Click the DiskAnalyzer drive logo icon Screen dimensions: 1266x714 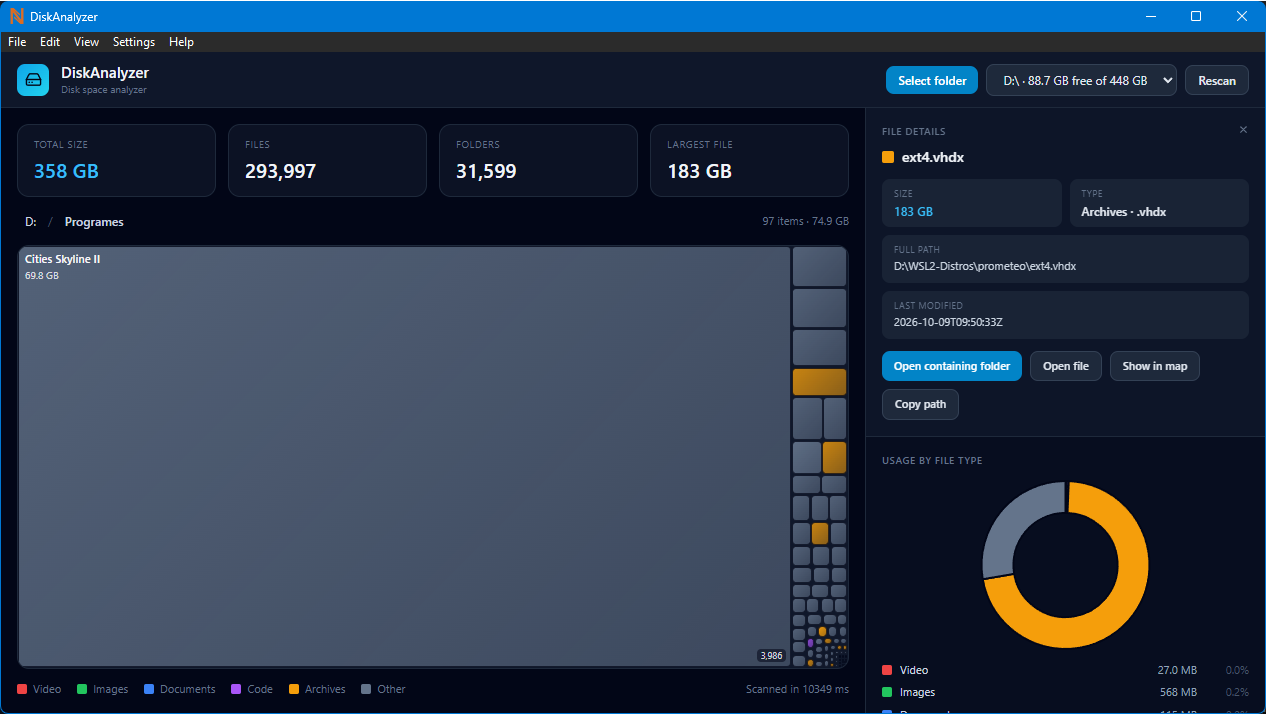(x=33, y=80)
